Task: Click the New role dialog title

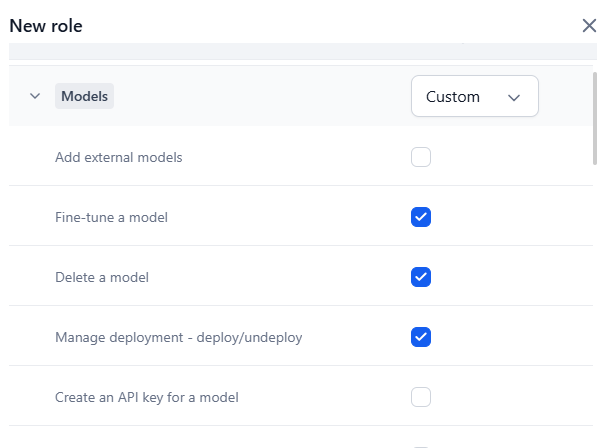Action: 46,26
